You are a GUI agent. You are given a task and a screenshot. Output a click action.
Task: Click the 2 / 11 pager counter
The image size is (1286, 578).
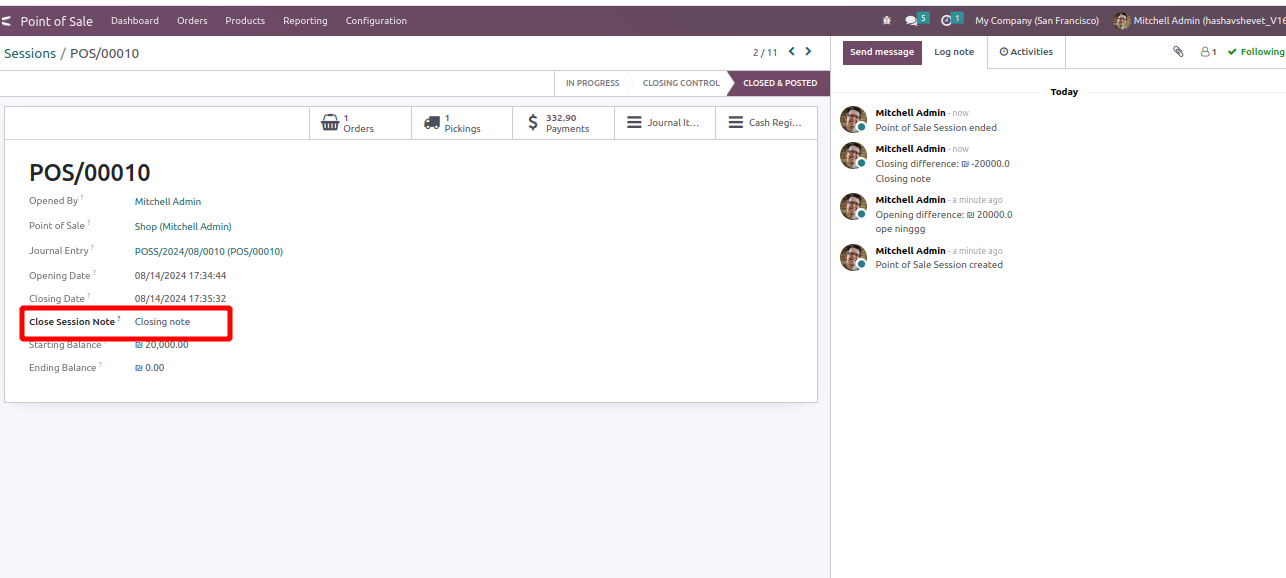point(765,53)
